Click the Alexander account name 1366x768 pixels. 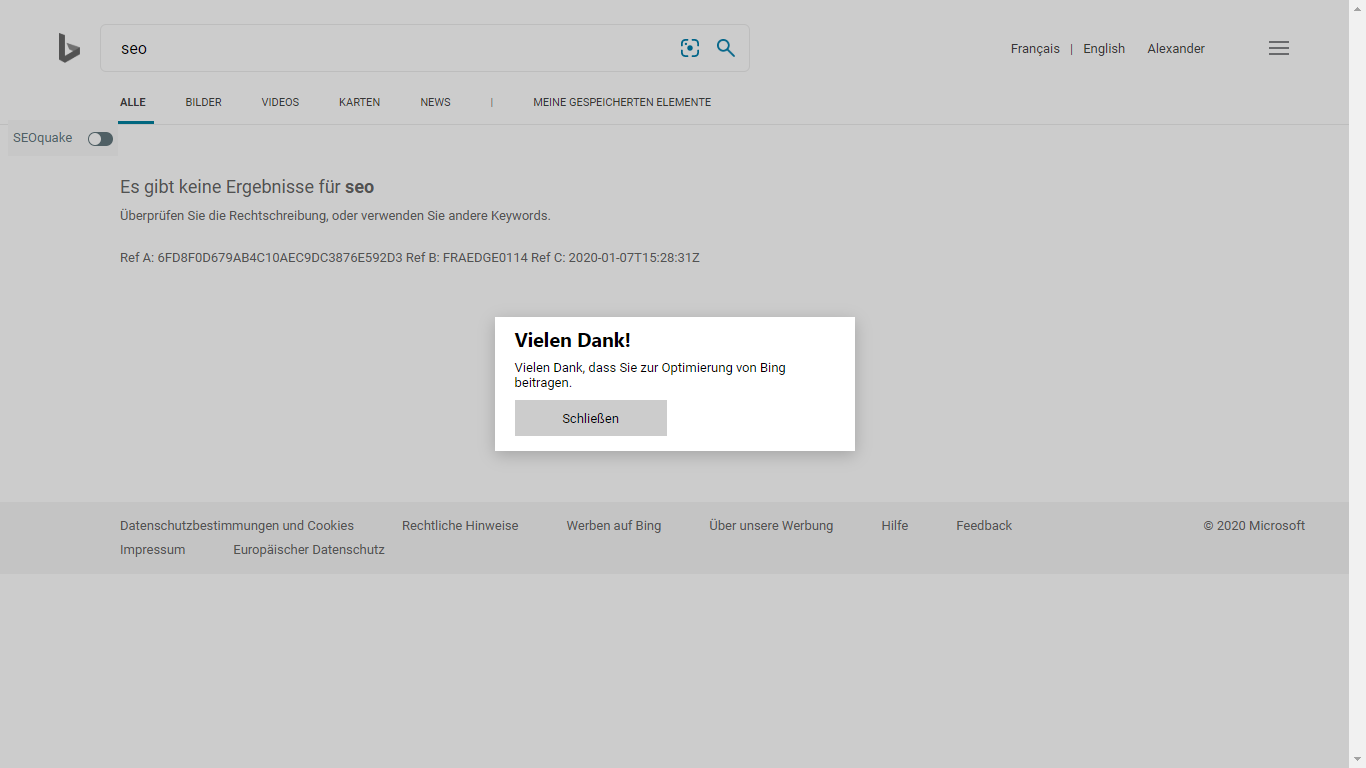tap(1176, 49)
